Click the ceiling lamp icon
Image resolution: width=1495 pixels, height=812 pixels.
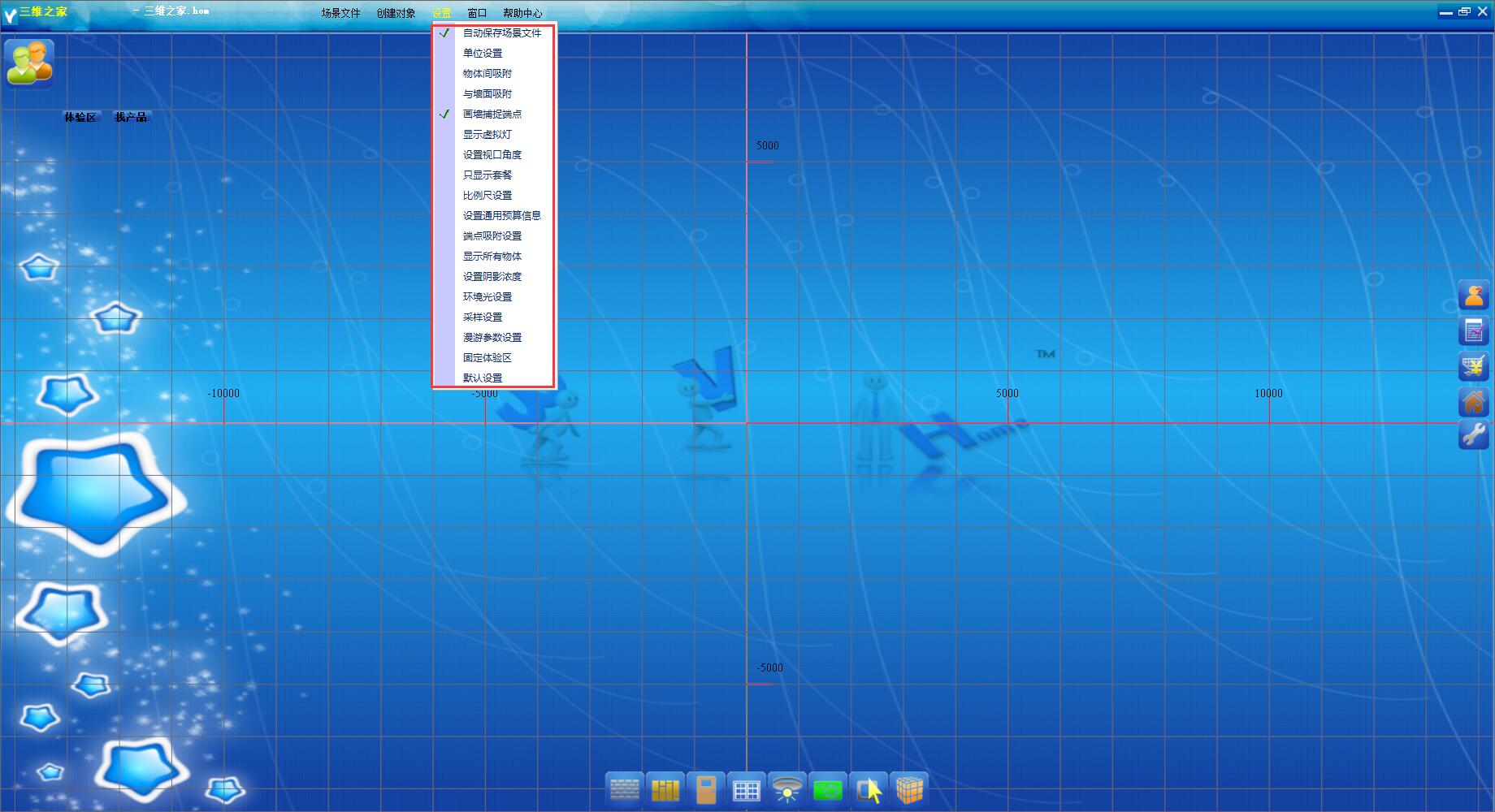pyautogui.click(x=786, y=789)
